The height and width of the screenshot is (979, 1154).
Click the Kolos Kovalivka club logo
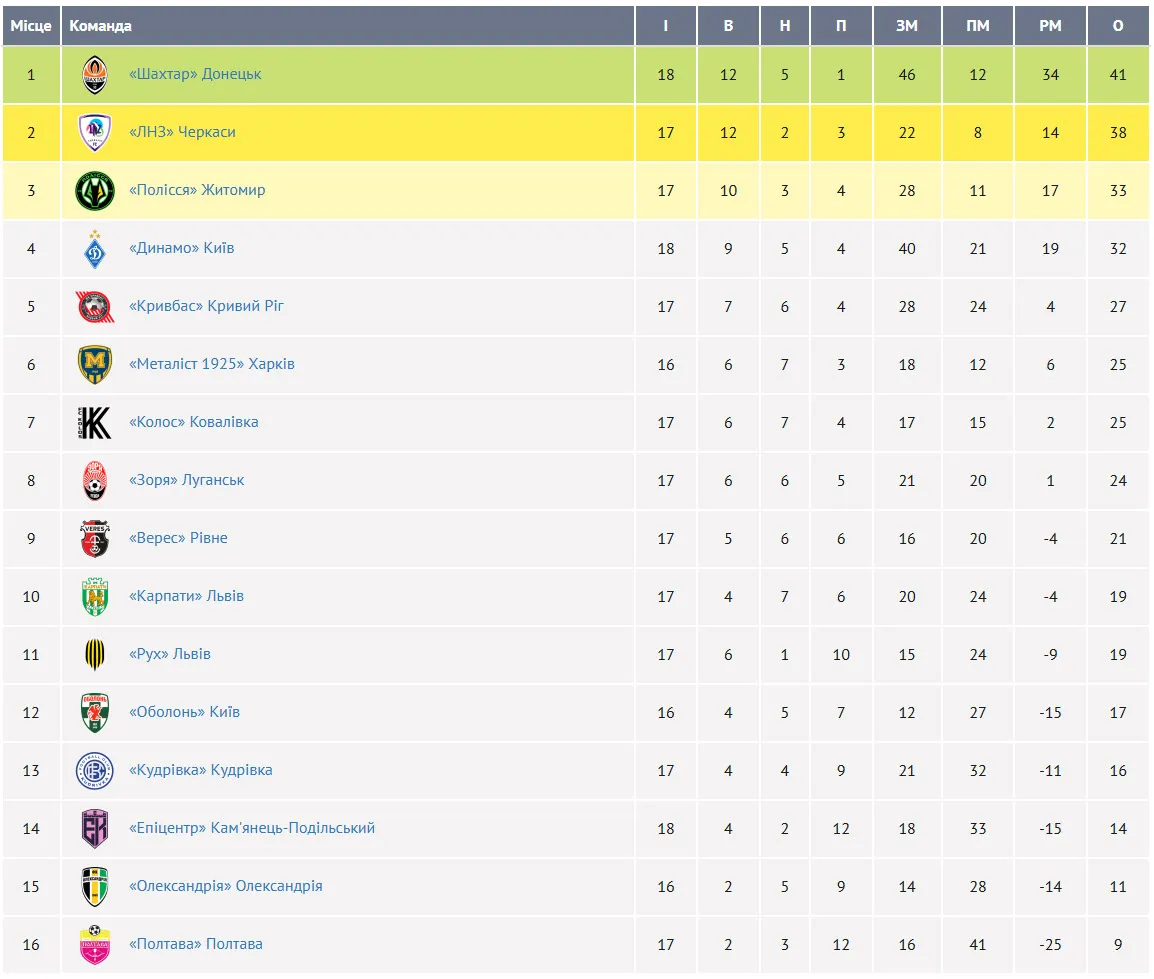(x=95, y=423)
